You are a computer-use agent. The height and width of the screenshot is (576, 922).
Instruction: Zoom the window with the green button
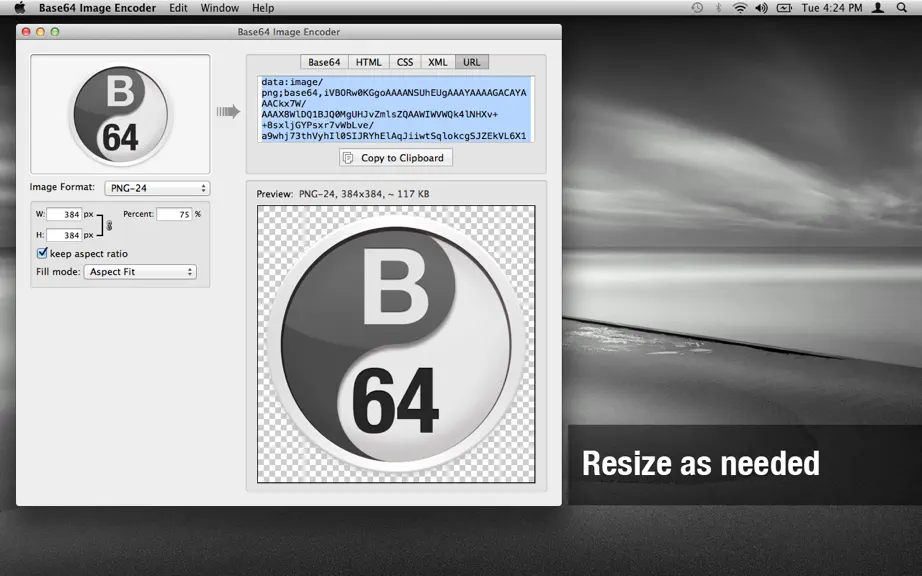coord(55,32)
